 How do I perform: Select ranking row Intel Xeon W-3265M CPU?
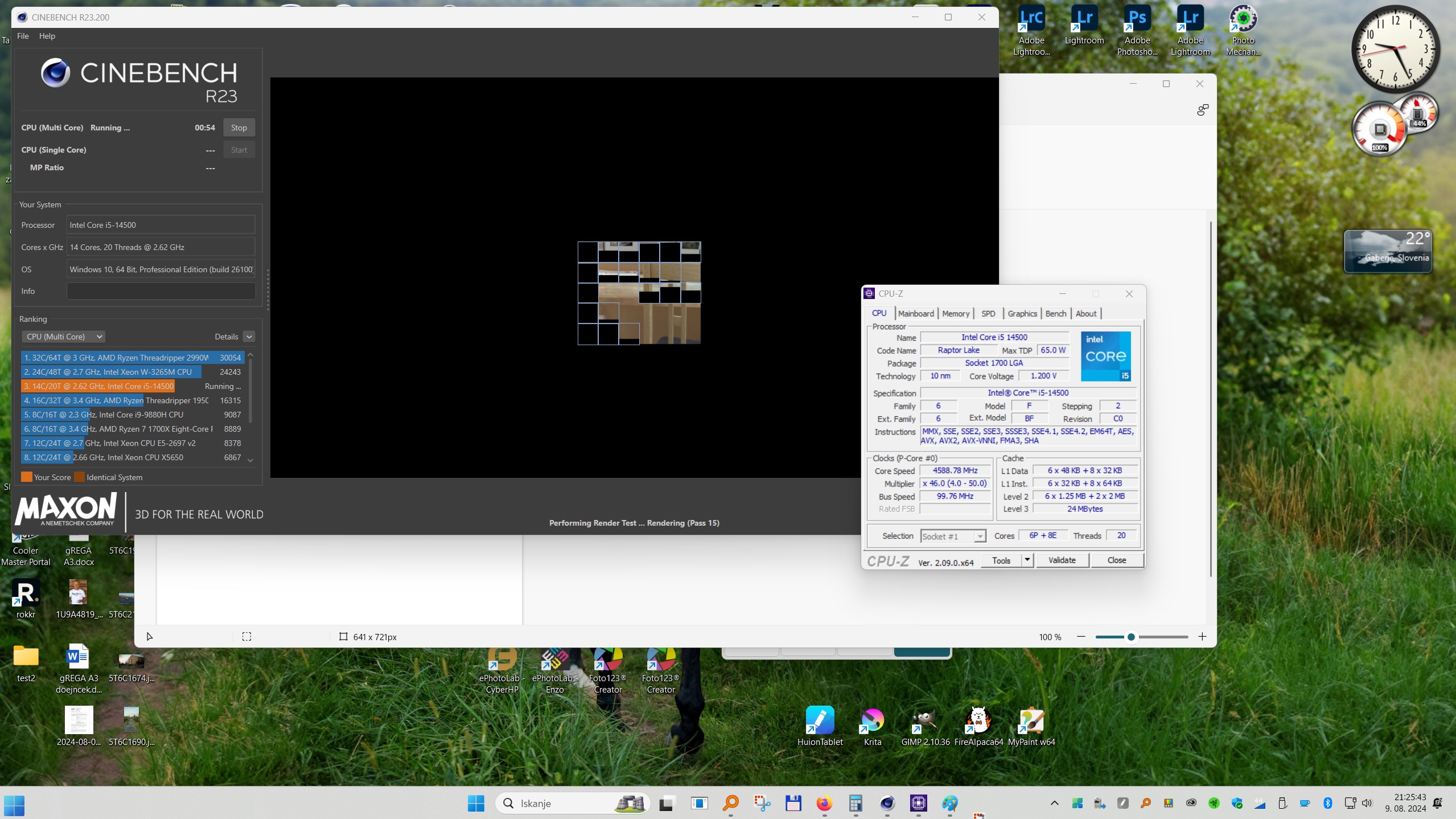click(x=133, y=372)
